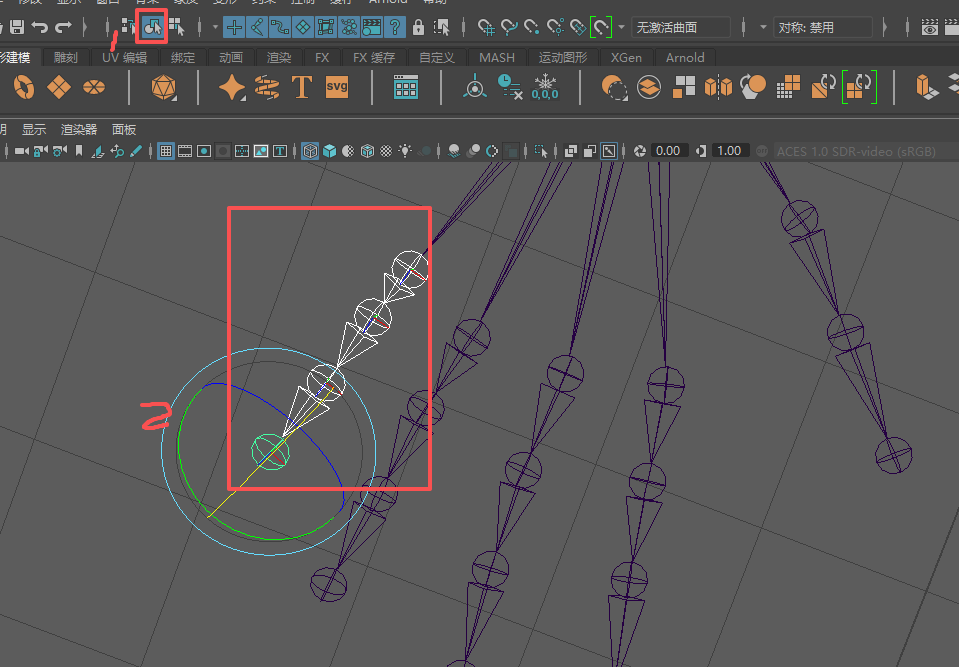
Task: Undo the last action
Action: (40, 27)
